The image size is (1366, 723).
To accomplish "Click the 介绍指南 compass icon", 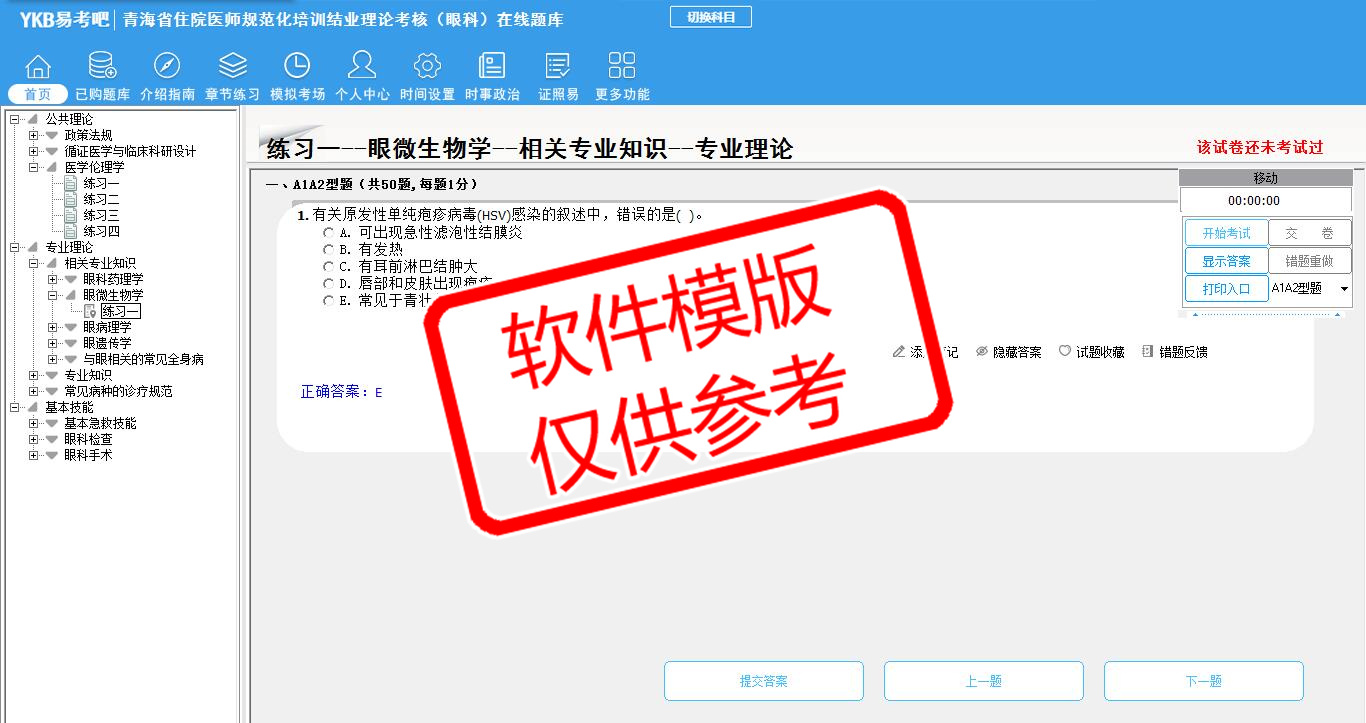I will (x=167, y=67).
